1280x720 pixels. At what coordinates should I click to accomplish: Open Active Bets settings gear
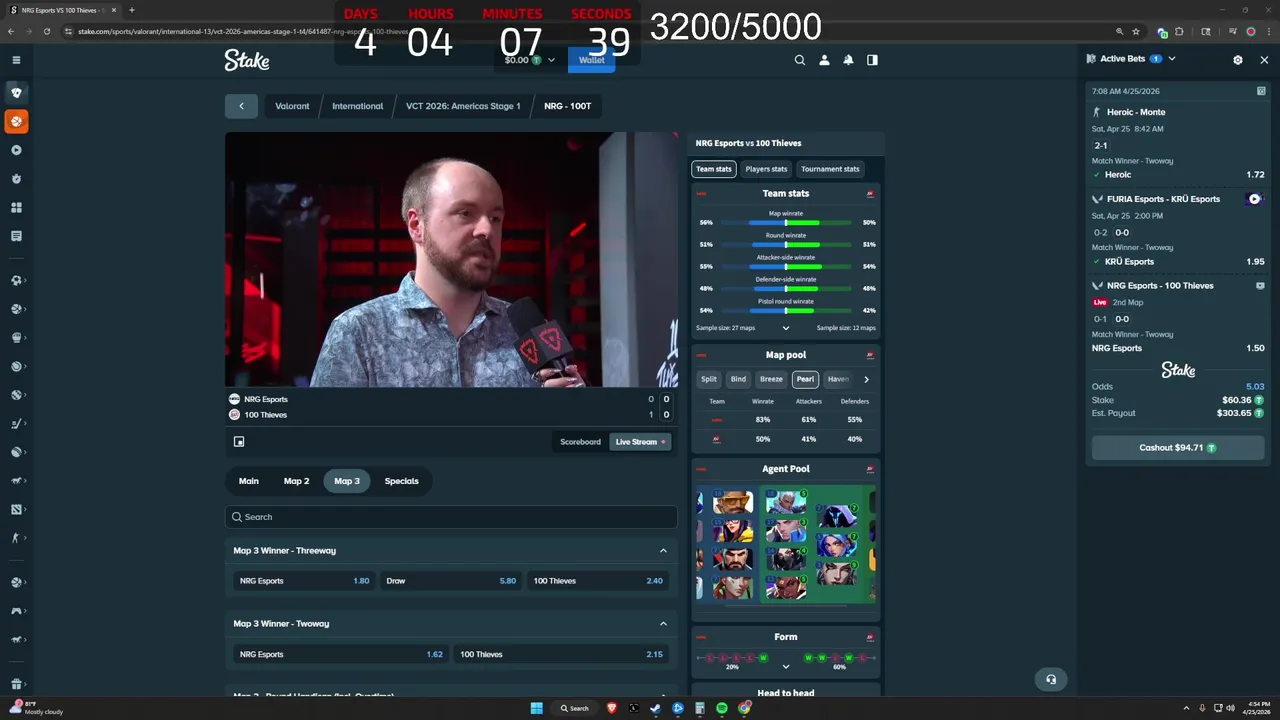pyautogui.click(x=1238, y=60)
